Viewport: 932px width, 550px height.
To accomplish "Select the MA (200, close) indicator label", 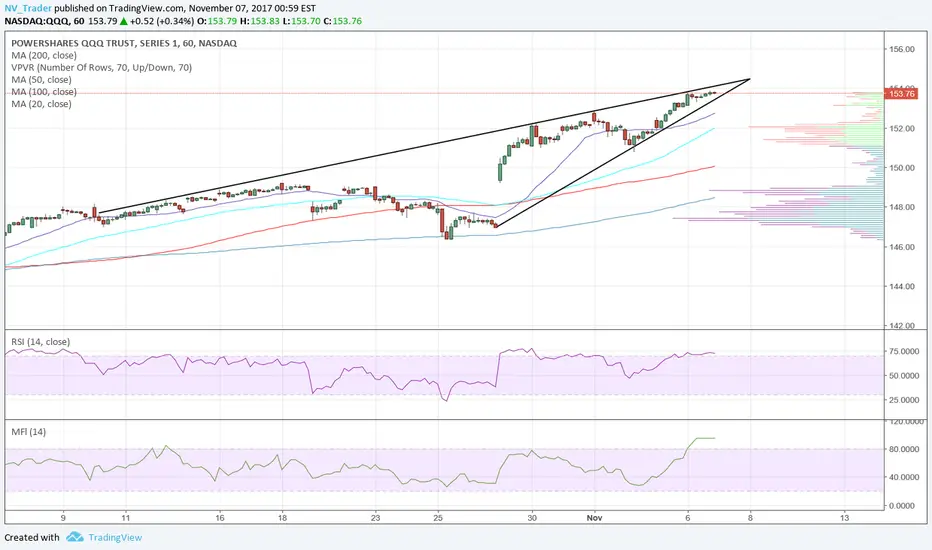I will click(44, 55).
